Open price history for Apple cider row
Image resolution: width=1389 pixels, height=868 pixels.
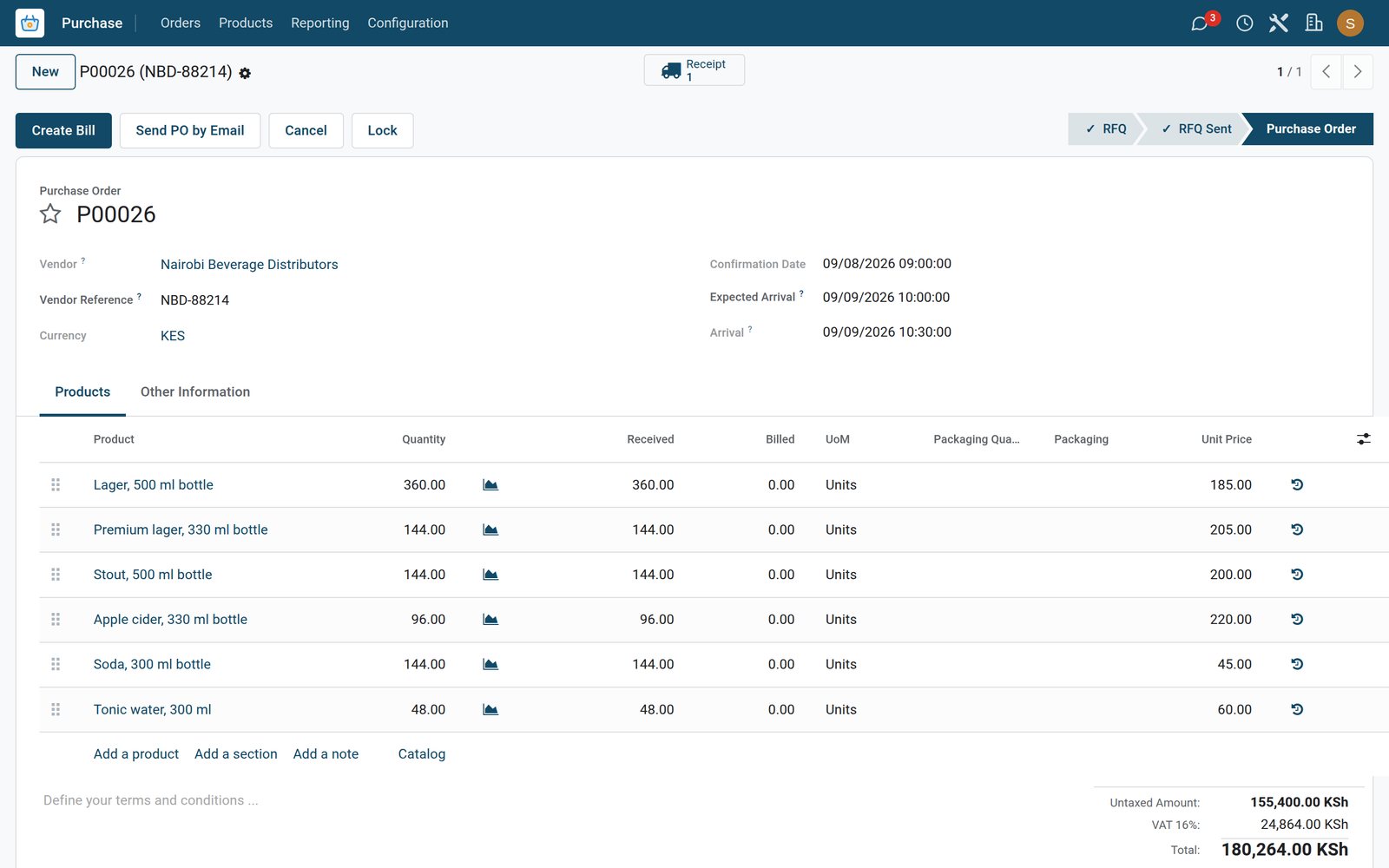tap(1297, 620)
